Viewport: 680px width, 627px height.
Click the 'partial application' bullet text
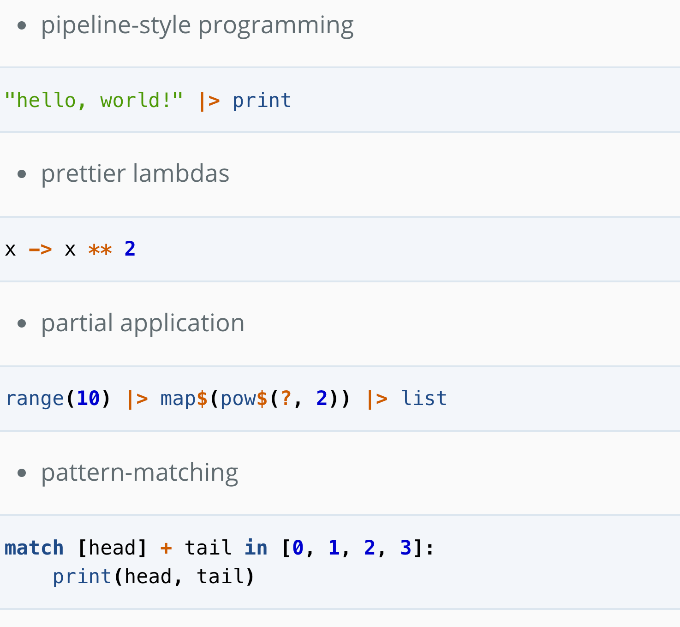143,323
